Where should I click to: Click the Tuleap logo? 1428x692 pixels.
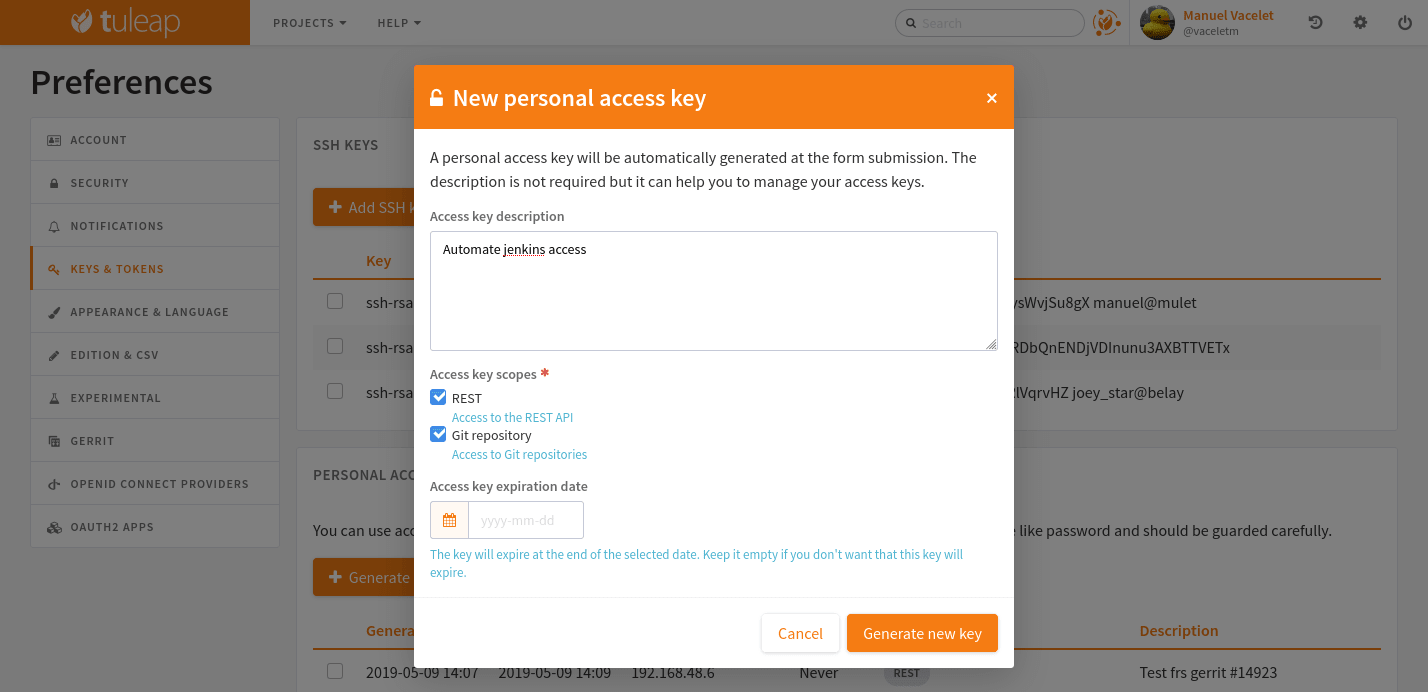(124, 22)
